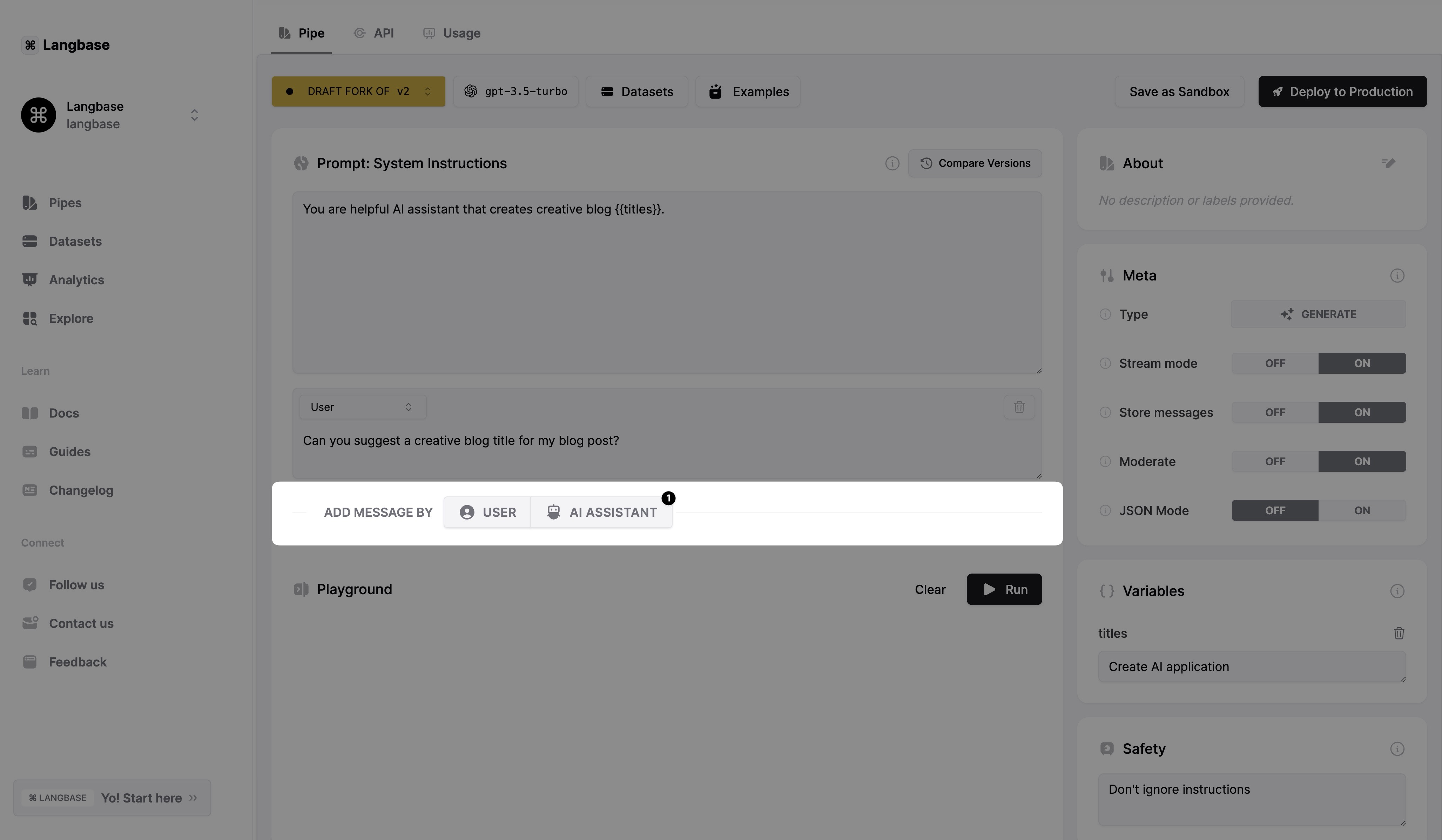Click the Variables panel info icon
The width and height of the screenshot is (1442, 840).
(x=1397, y=591)
